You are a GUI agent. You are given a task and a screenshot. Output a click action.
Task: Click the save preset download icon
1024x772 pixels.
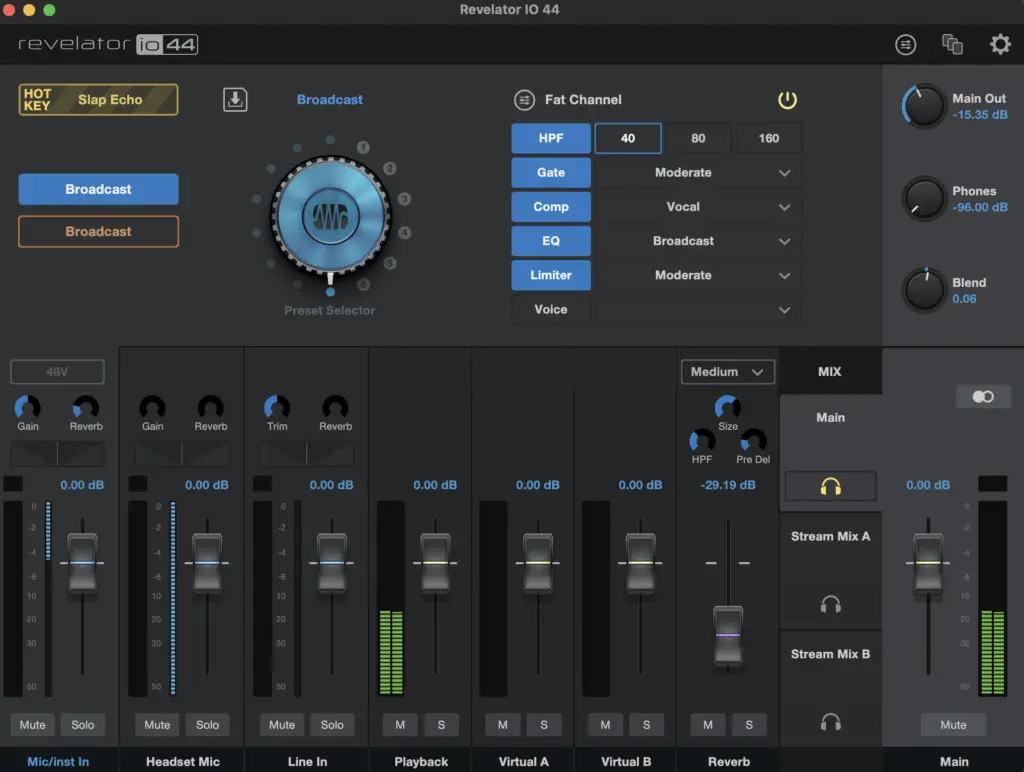(x=235, y=99)
